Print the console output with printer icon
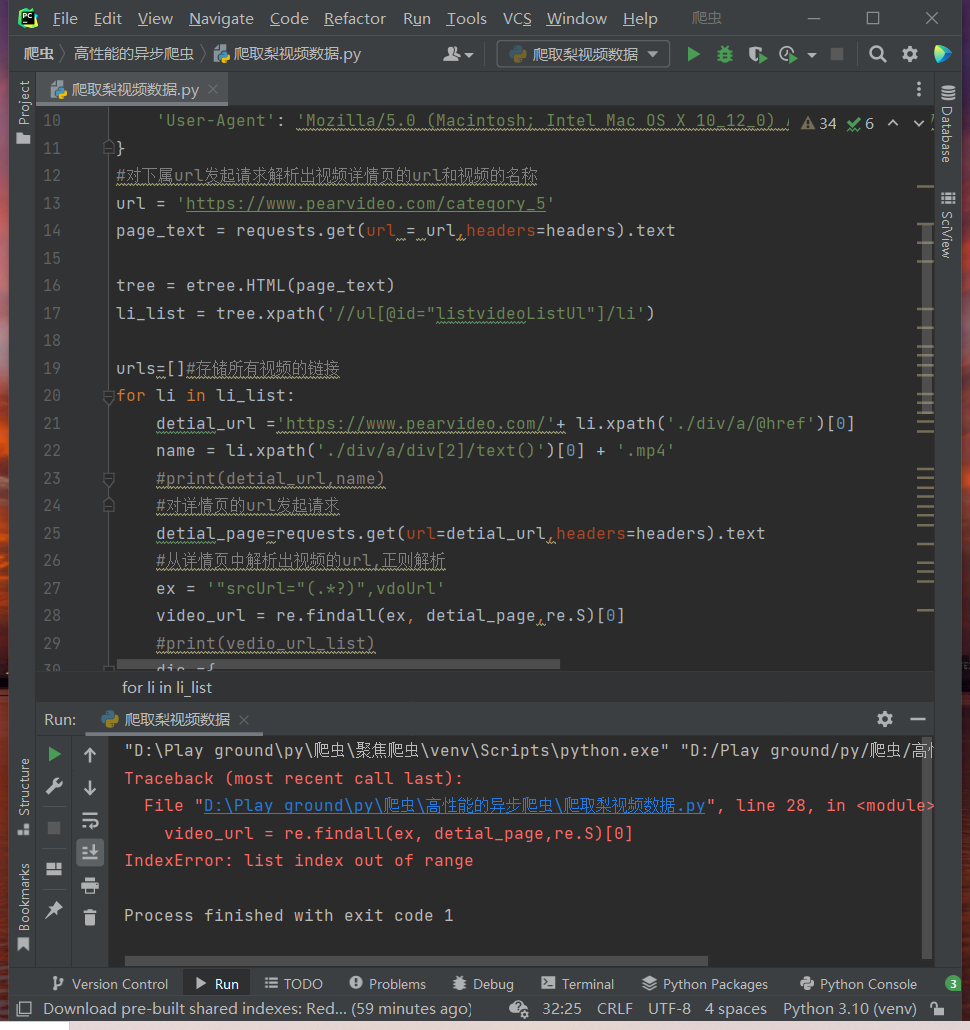 [x=90, y=885]
